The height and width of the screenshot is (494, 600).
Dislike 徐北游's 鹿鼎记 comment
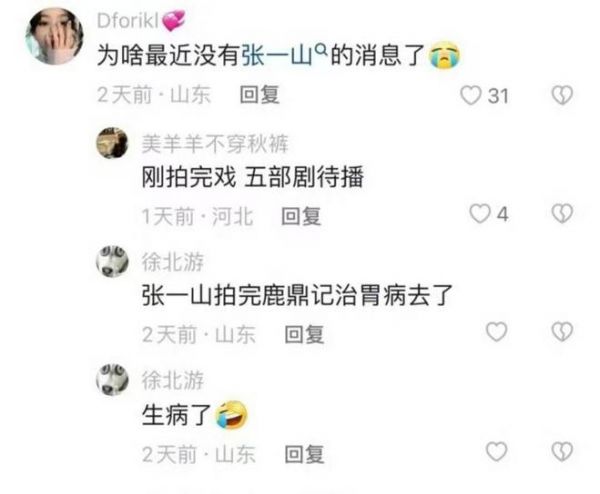tap(562, 332)
